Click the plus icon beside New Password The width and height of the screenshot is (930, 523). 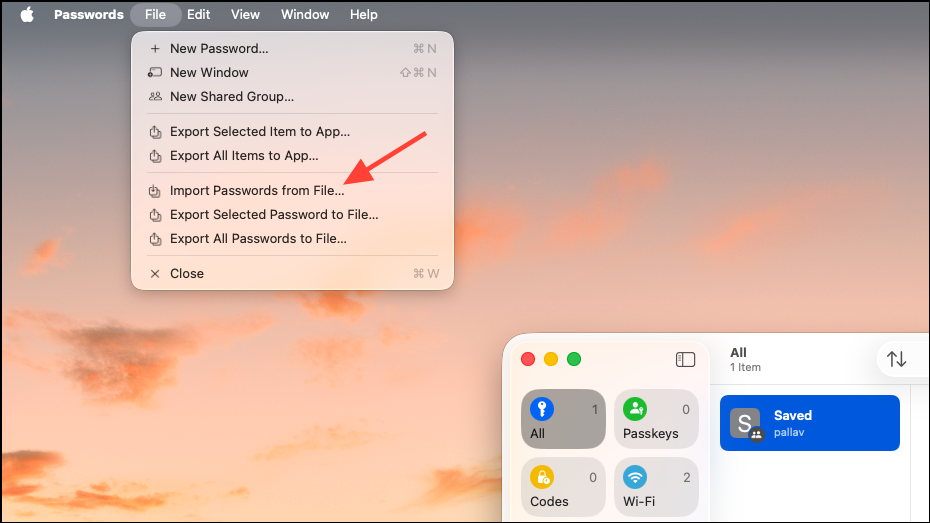pos(155,49)
